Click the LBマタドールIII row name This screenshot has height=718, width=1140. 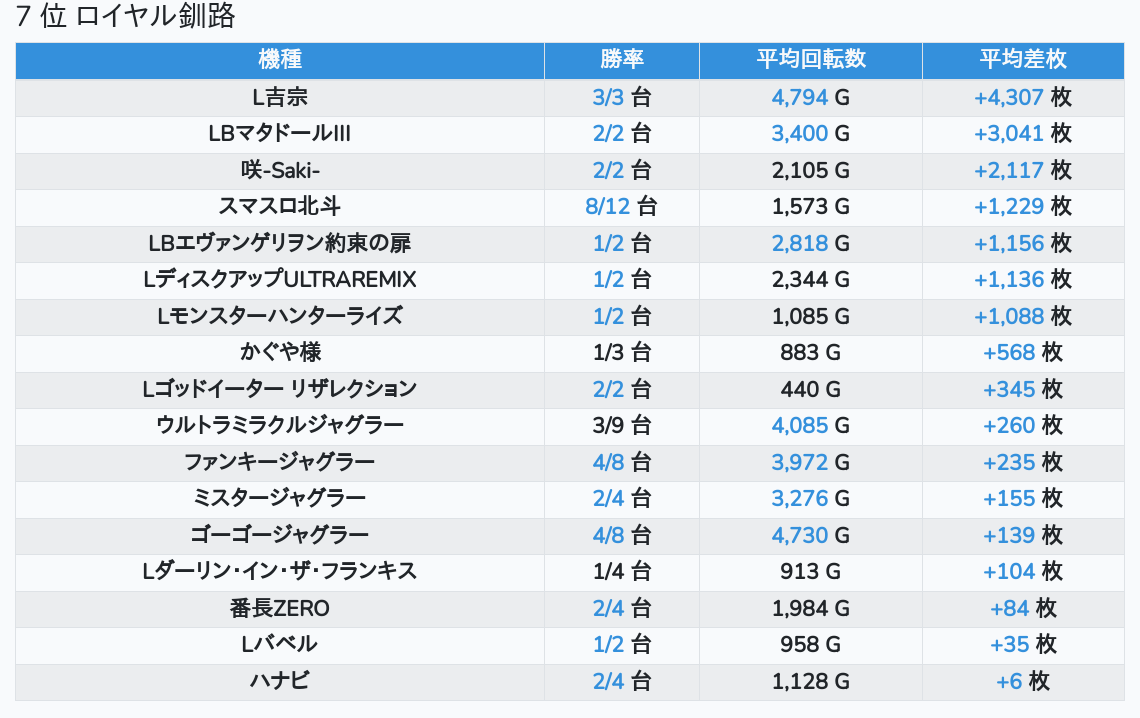click(280, 134)
